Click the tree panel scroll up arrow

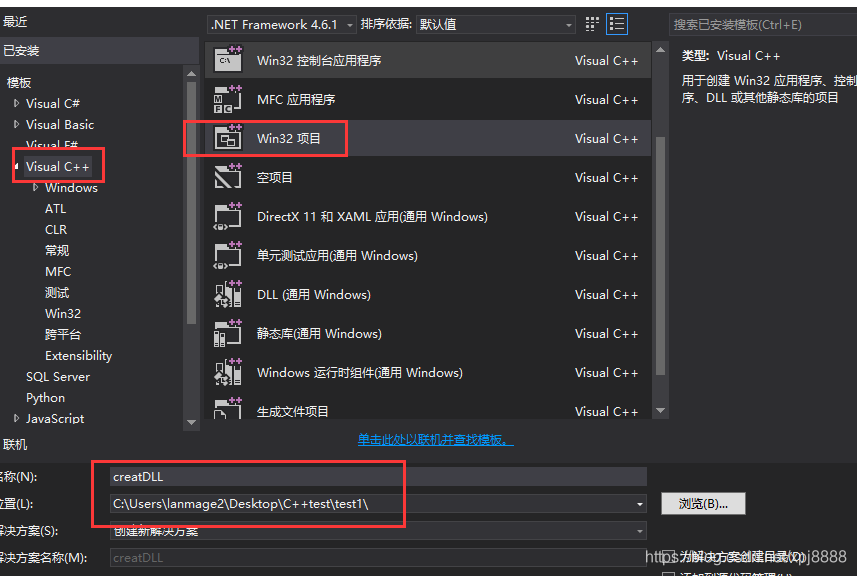pos(191,73)
